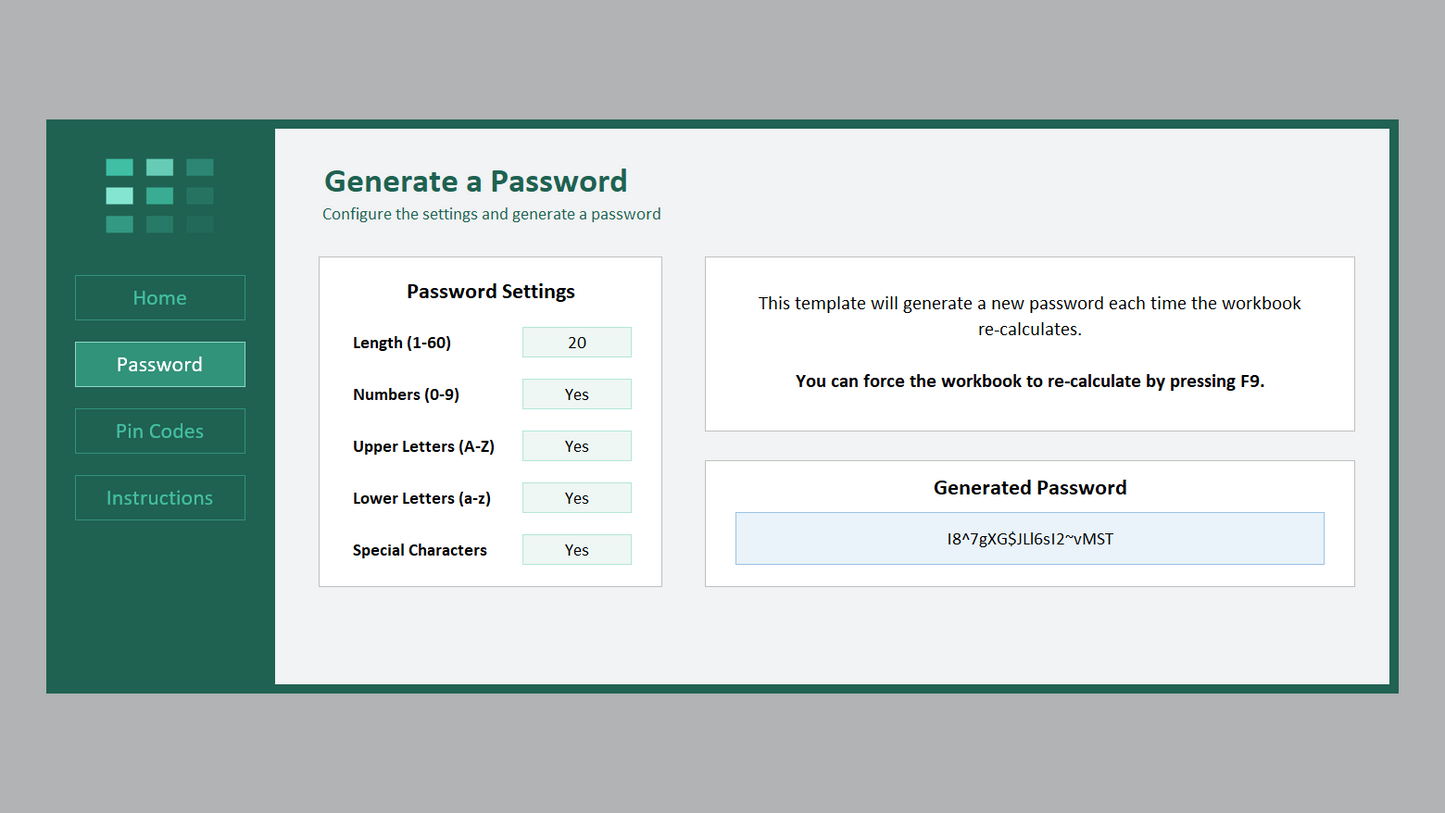
Task: Open the Lower Letters (a-z) Yes dropdown
Action: click(577, 498)
